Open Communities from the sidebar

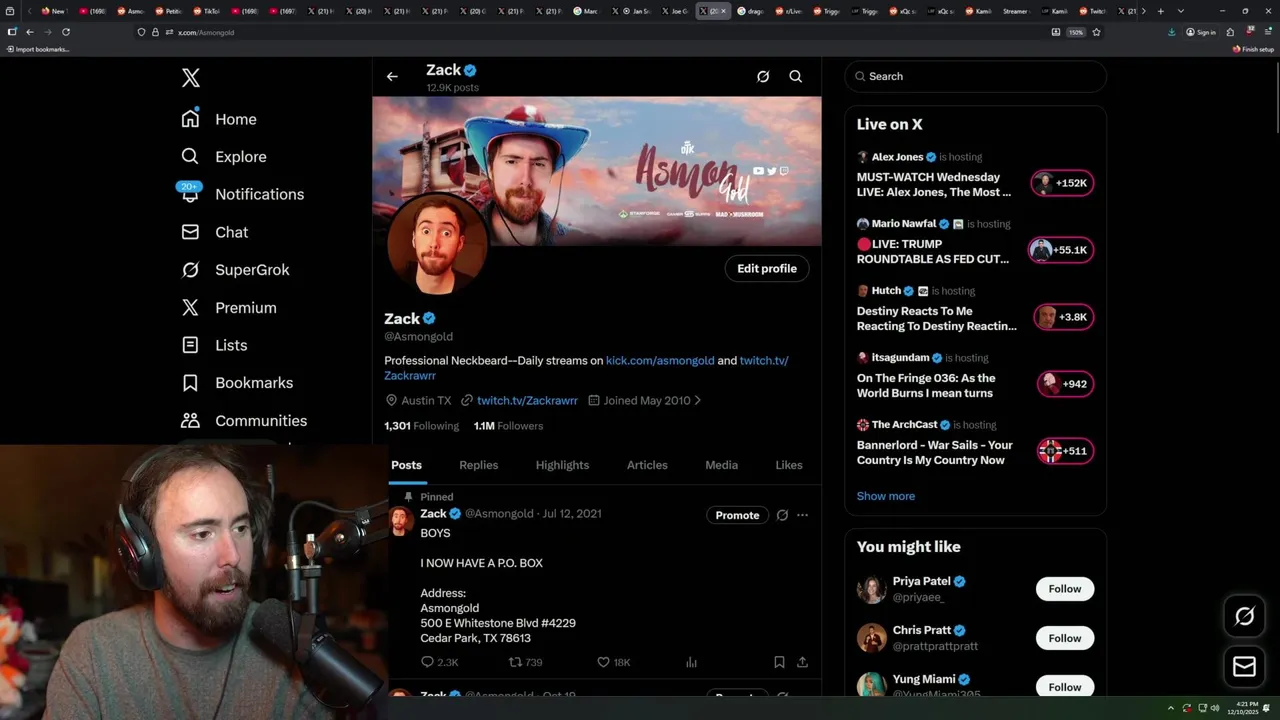(244, 421)
